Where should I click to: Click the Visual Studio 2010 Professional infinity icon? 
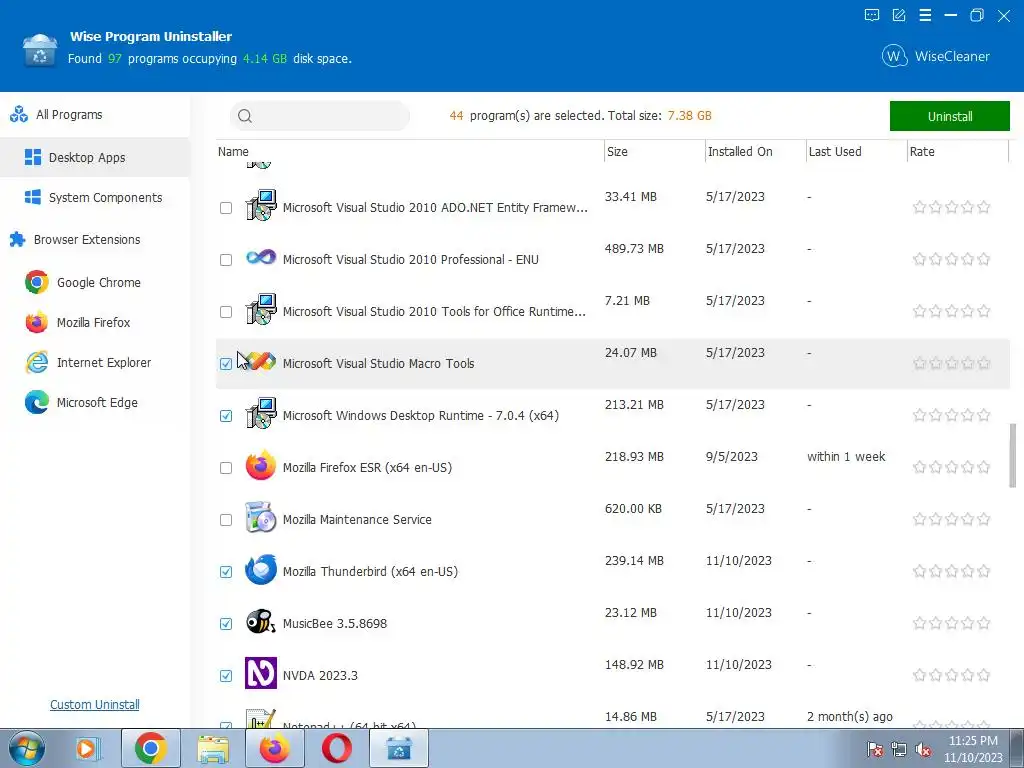coord(261,257)
